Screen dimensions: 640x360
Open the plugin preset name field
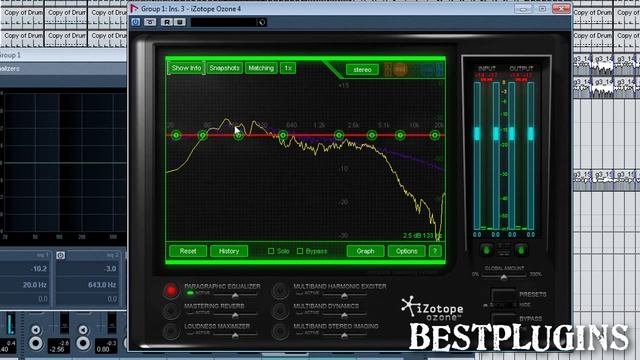pyautogui.click(x=224, y=22)
